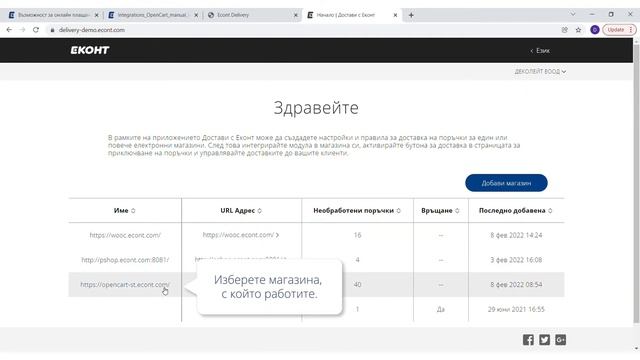
Task: Click the date 8 фев 2022 08:54
Action: point(516,284)
